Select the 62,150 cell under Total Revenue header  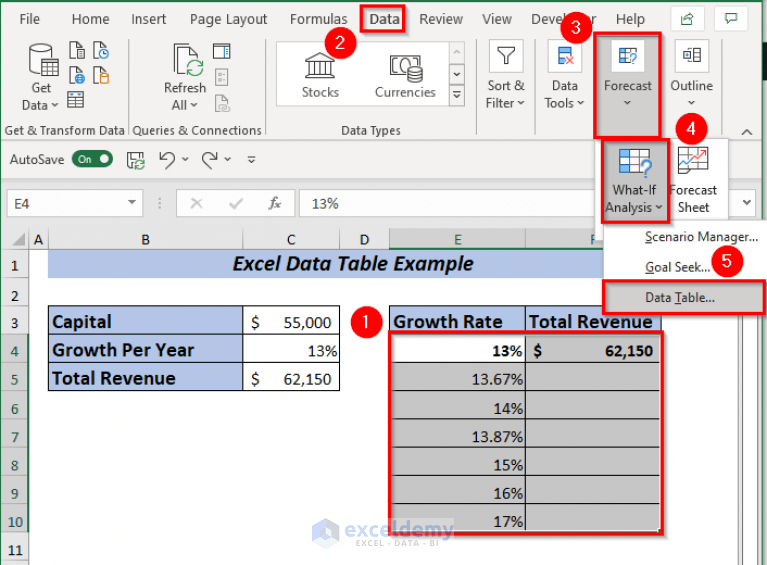(593, 350)
